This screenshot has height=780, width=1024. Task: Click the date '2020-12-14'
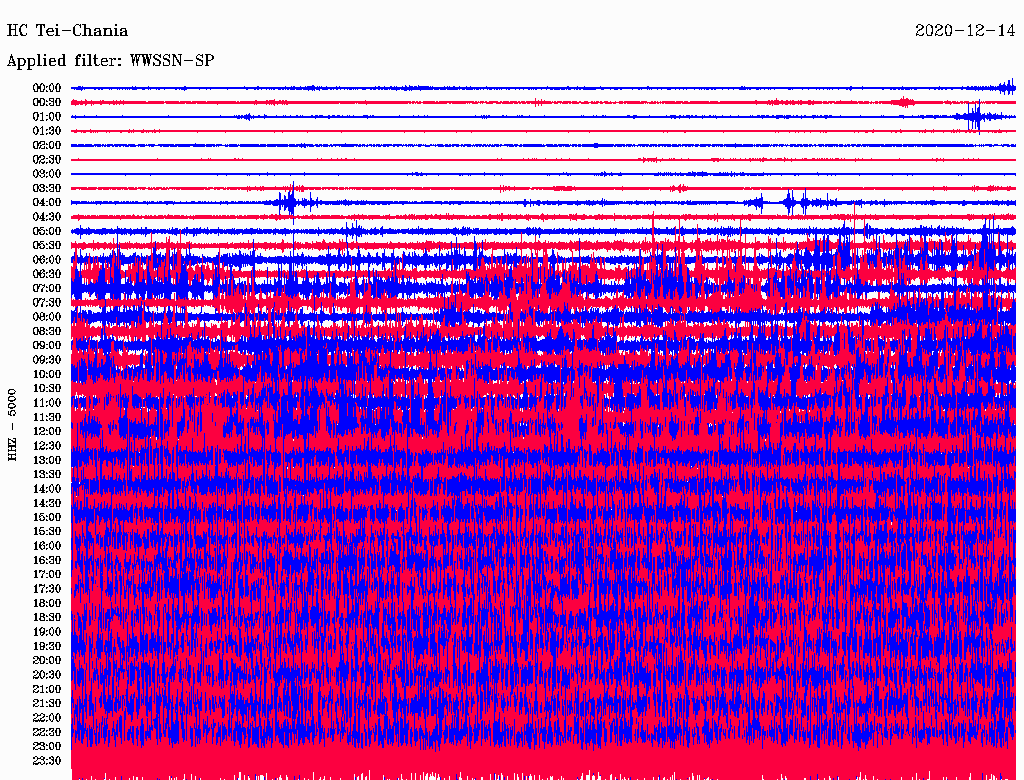(x=965, y=31)
